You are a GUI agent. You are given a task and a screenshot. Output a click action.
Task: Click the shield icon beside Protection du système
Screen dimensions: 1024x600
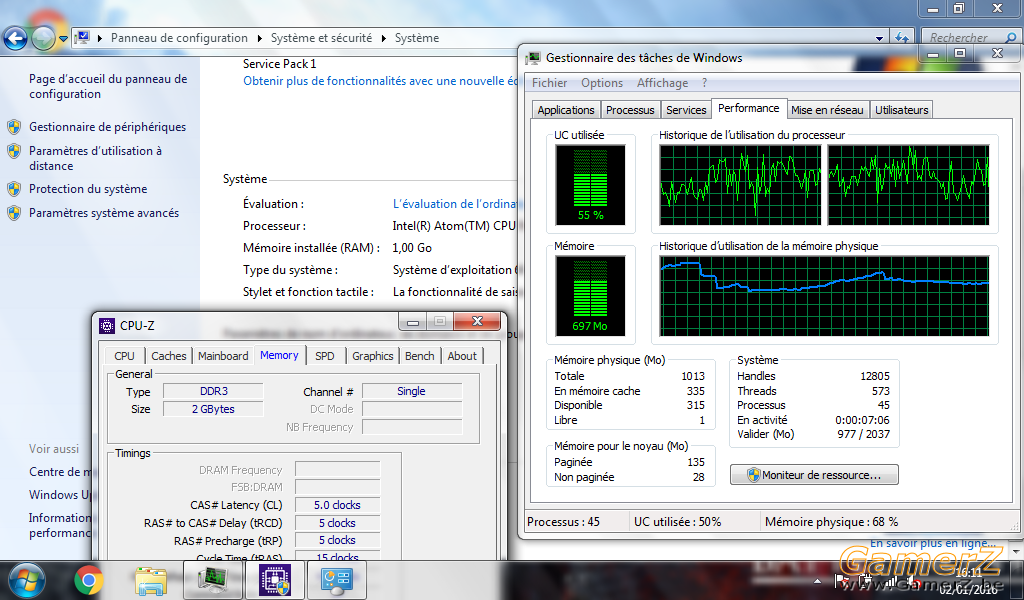tap(14, 189)
